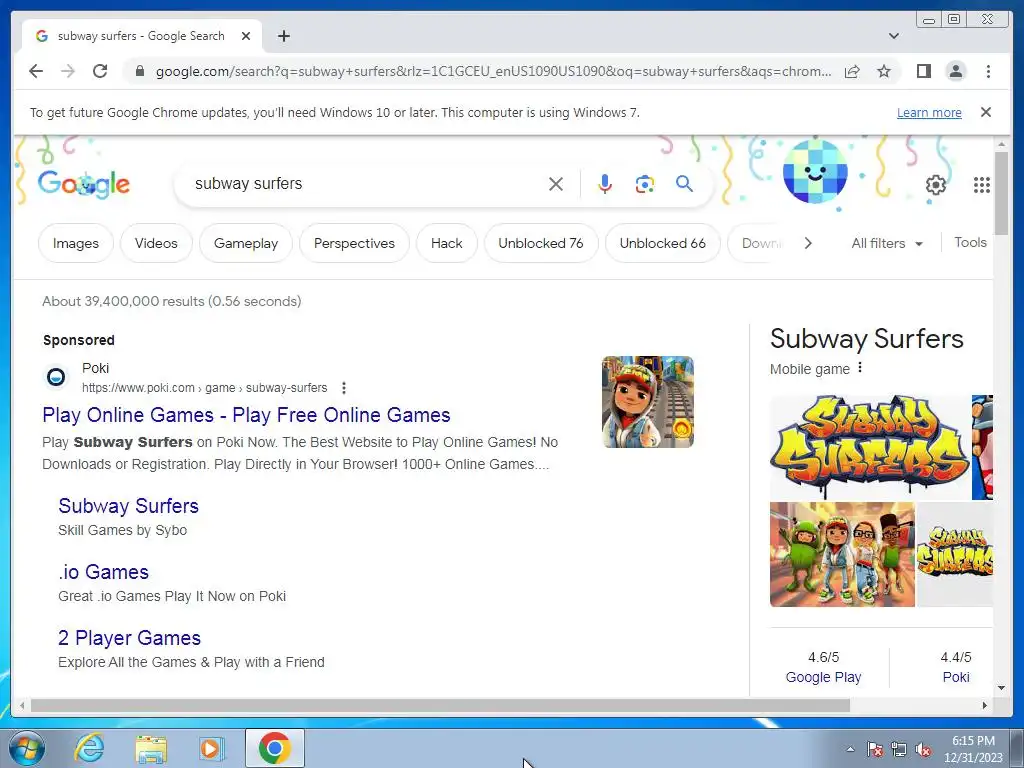This screenshot has height=768, width=1024.
Task: Select the Unblocked 66 chip
Action: coord(662,243)
